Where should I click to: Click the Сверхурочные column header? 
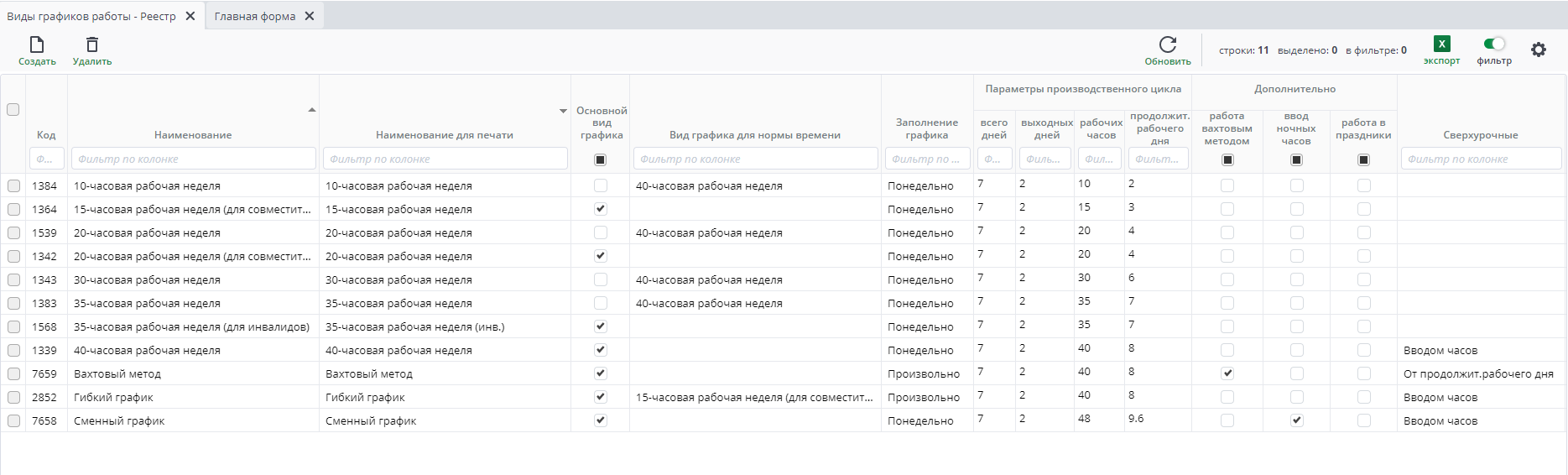(x=1480, y=135)
